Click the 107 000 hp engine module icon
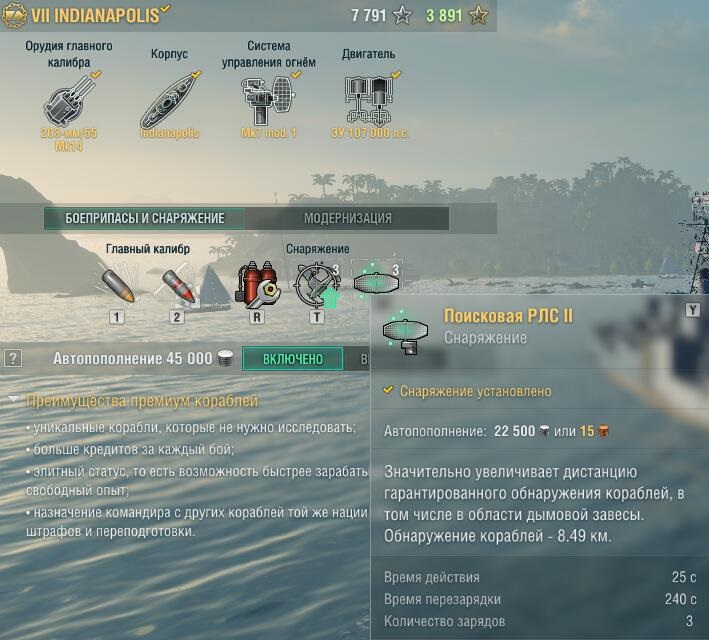 pos(369,100)
